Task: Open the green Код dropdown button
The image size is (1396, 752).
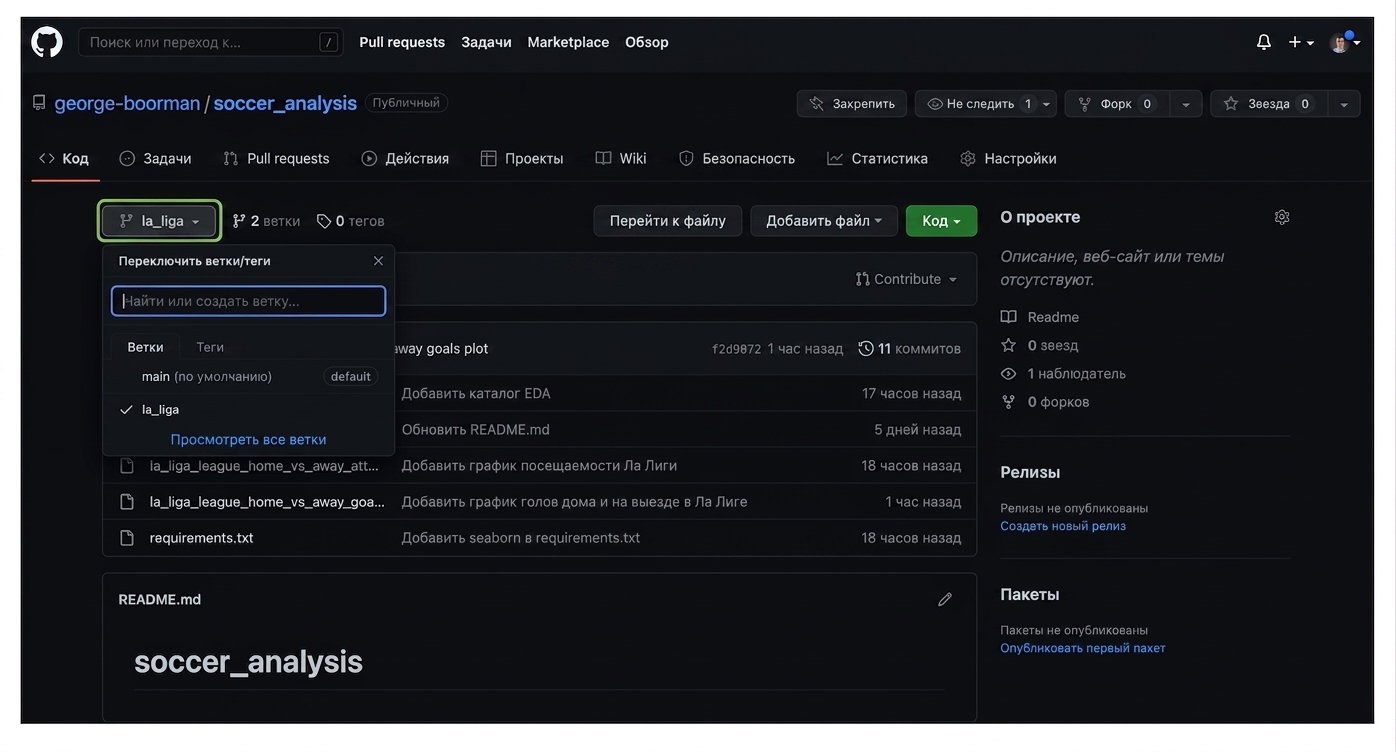Action: pos(941,221)
